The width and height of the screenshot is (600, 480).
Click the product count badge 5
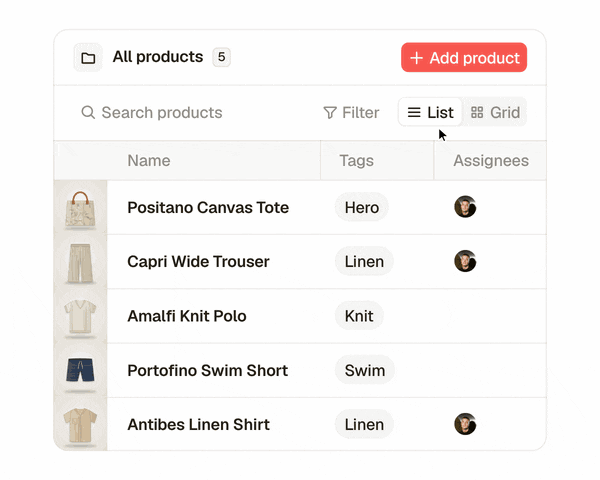click(222, 57)
